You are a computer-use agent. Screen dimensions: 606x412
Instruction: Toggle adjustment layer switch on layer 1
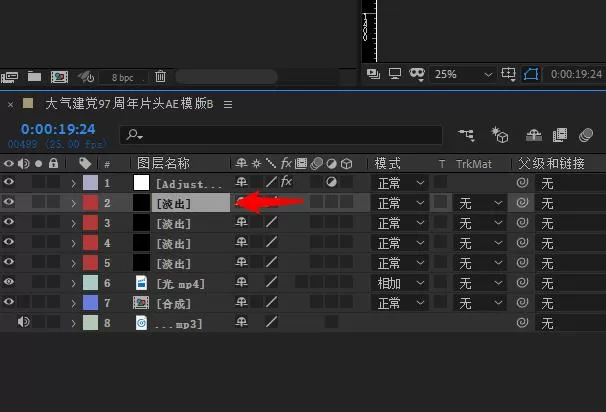click(x=331, y=182)
